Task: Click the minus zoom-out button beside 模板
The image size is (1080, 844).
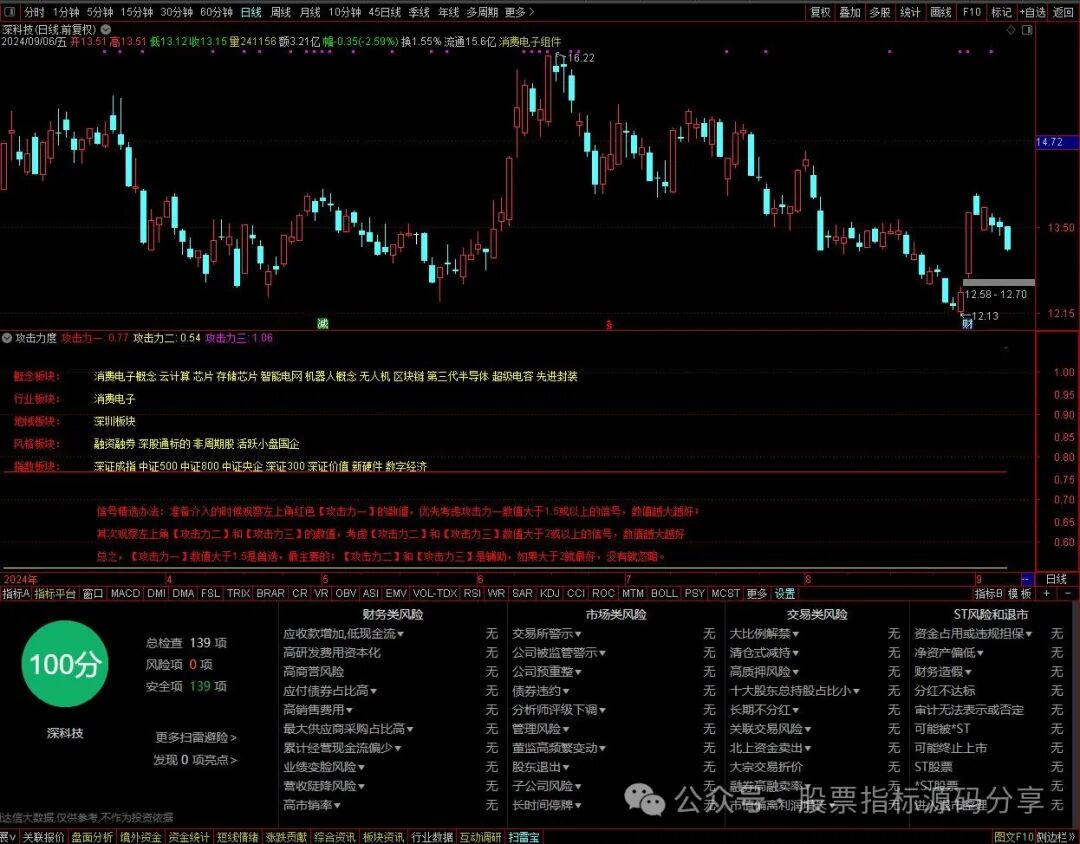Action: tap(1068, 593)
